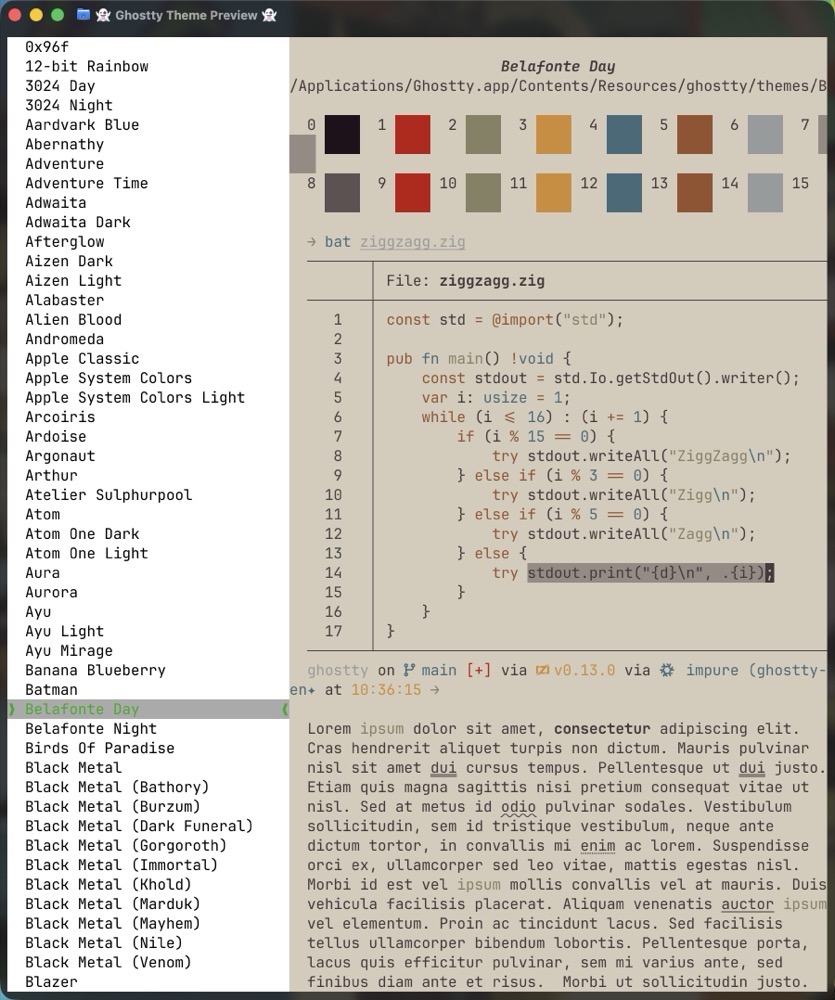
Task: Click the olive color swatch 2
Action: point(483,135)
